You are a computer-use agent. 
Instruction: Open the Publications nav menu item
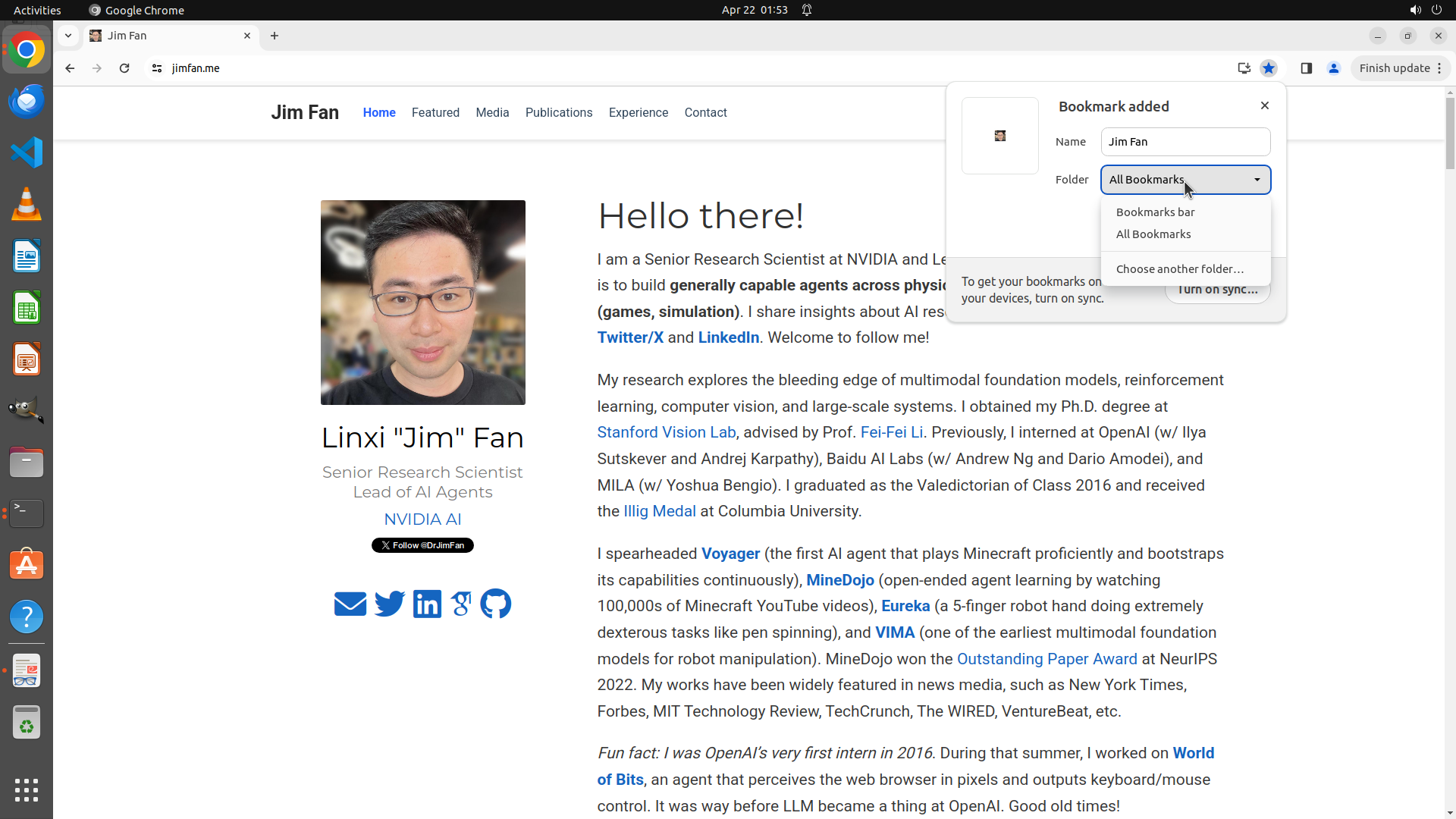(559, 112)
